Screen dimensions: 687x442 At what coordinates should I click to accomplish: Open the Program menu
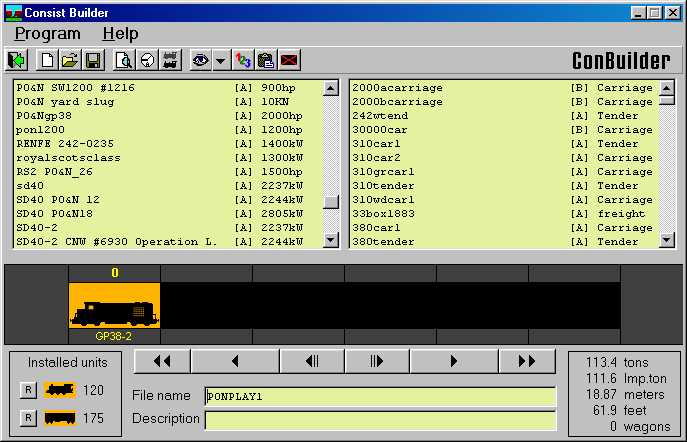47,34
